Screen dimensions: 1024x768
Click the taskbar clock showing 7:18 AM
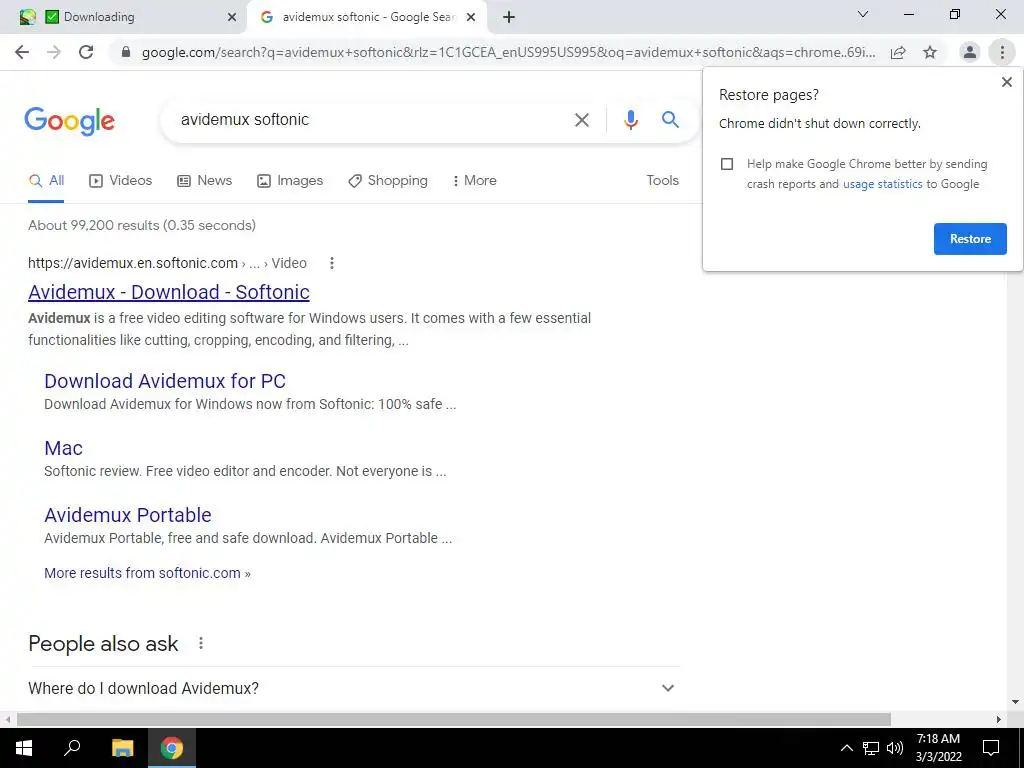[938, 748]
